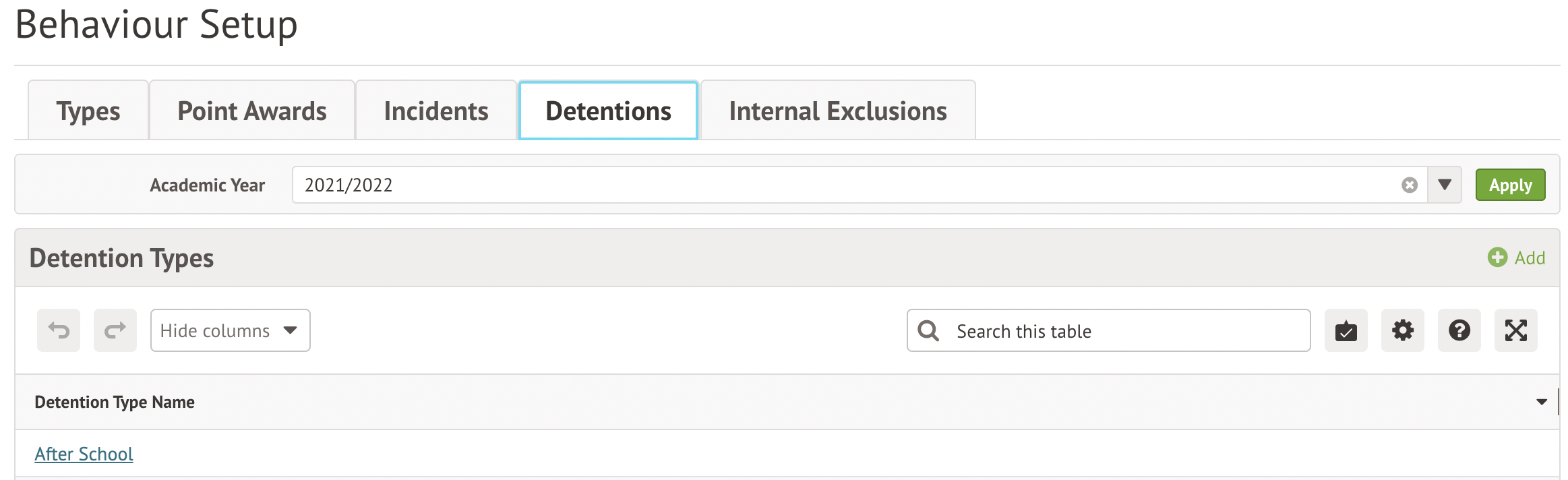
Task: Switch to the Types tab
Action: click(x=88, y=111)
